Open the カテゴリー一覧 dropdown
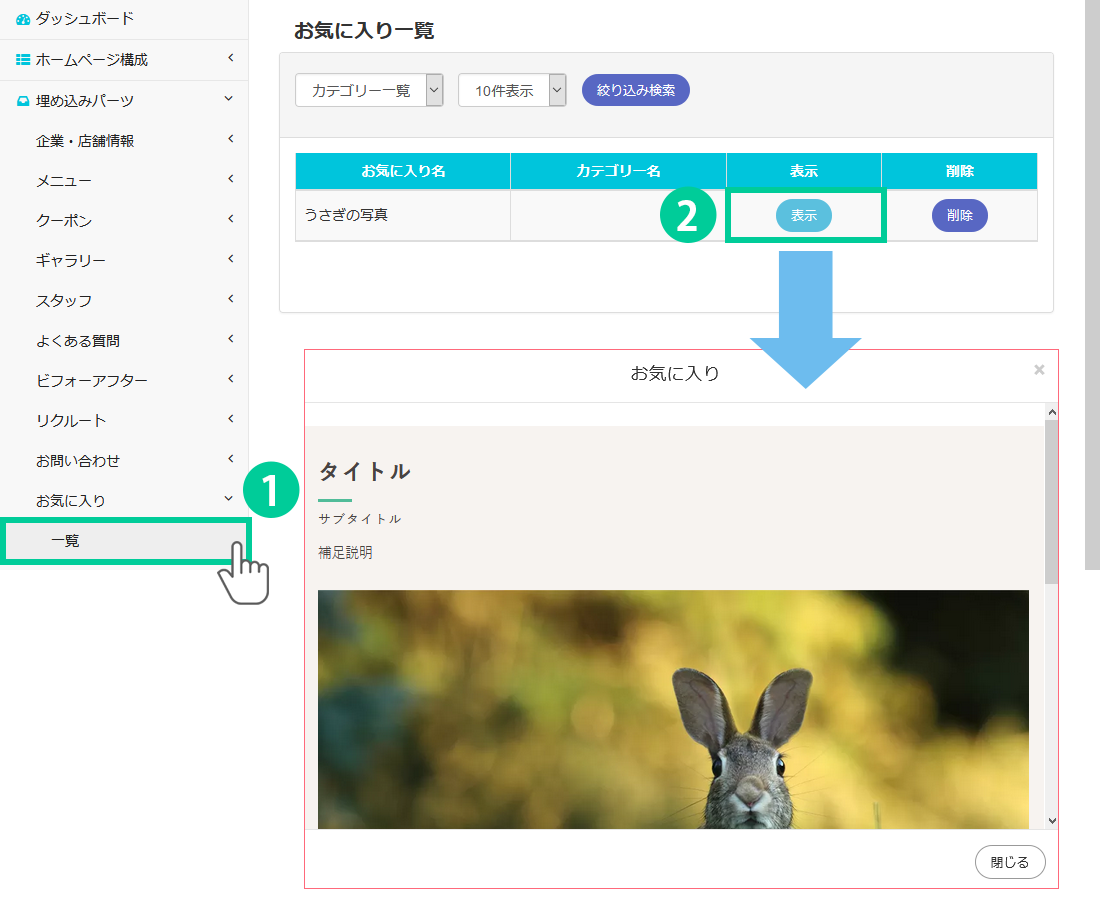Screen dimensions: 1100x899 (369, 90)
